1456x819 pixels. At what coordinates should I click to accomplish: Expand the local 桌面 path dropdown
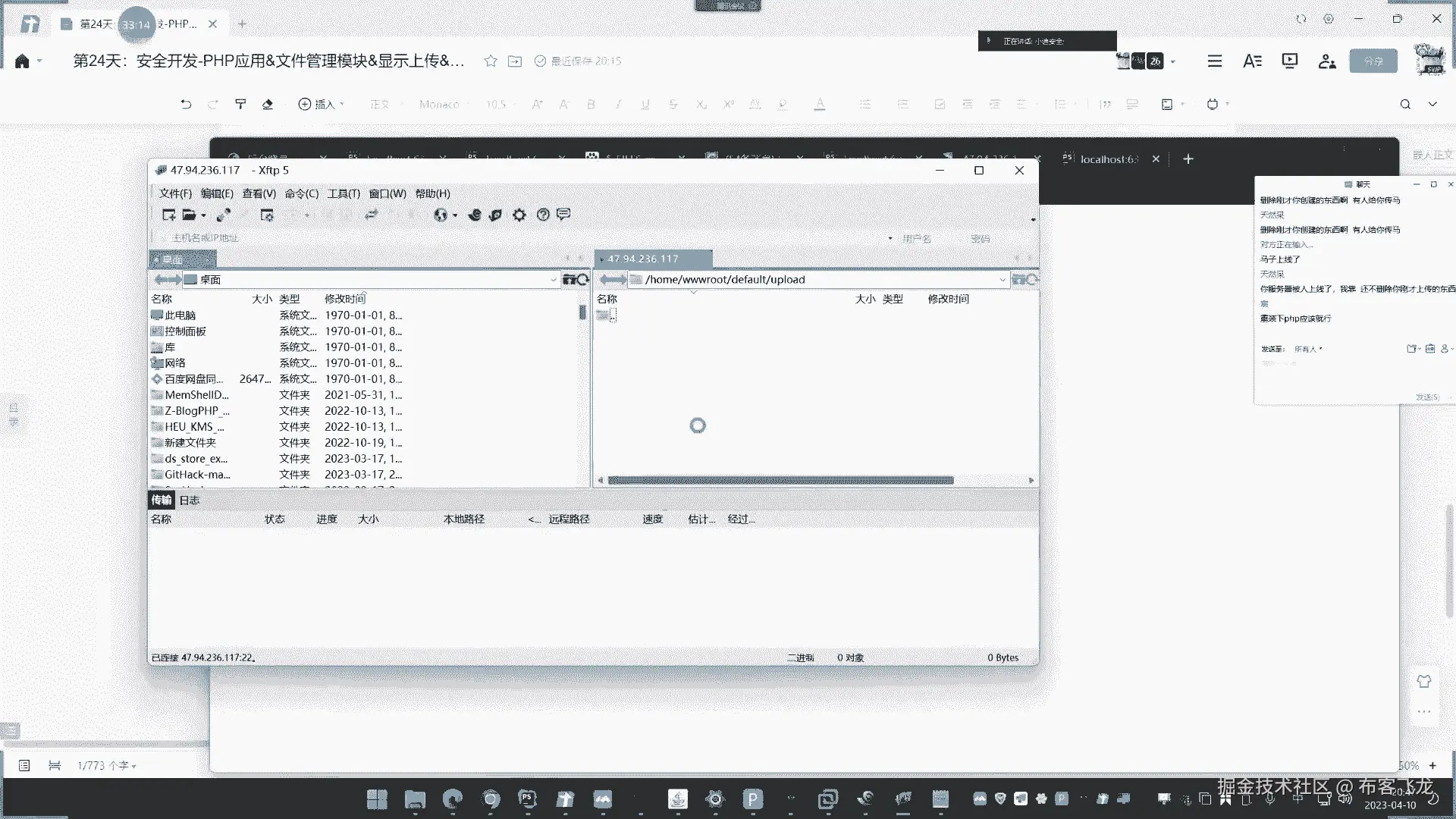[553, 280]
